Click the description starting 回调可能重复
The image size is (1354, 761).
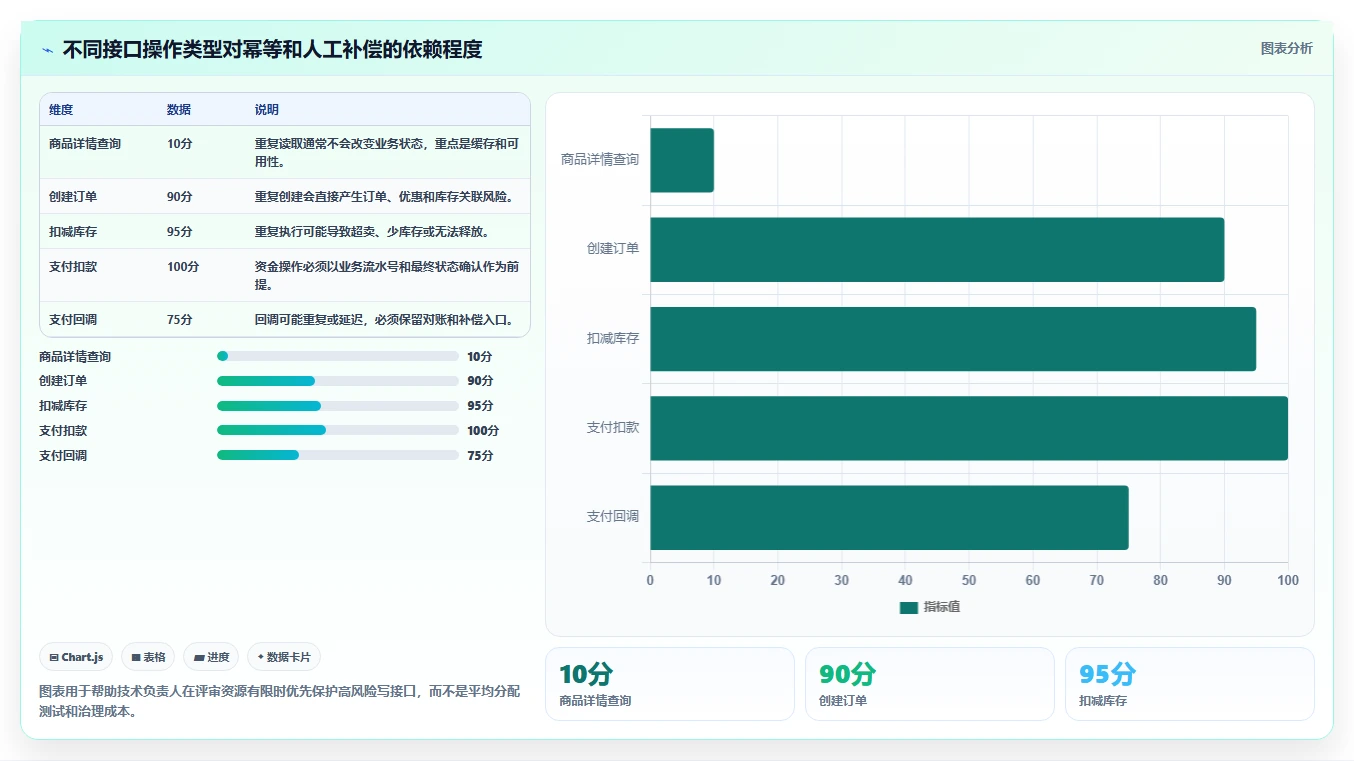pyautogui.click(x=385, y=319)
